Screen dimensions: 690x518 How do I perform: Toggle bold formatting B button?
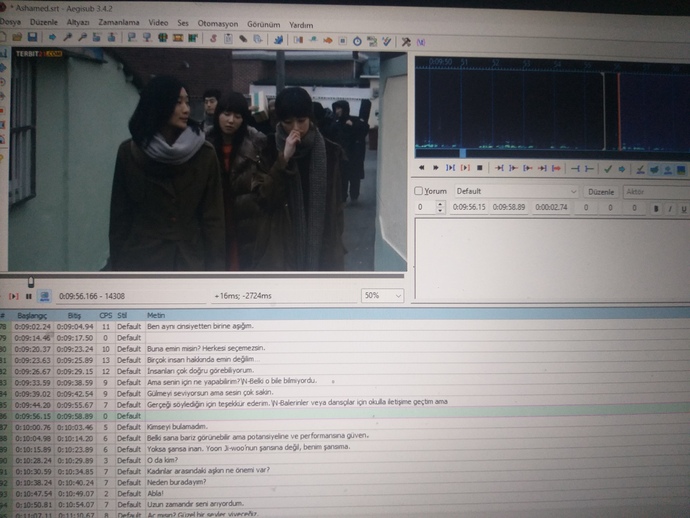656,209
